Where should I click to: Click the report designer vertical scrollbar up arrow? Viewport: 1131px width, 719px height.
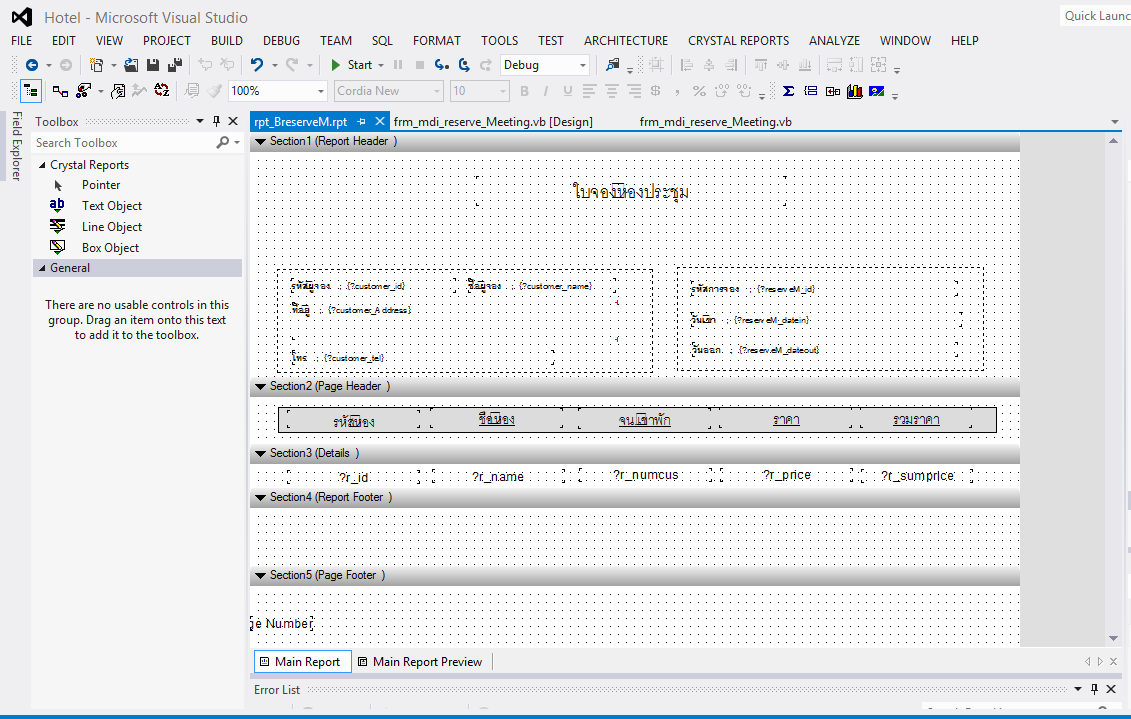(x=1114, y=140)
